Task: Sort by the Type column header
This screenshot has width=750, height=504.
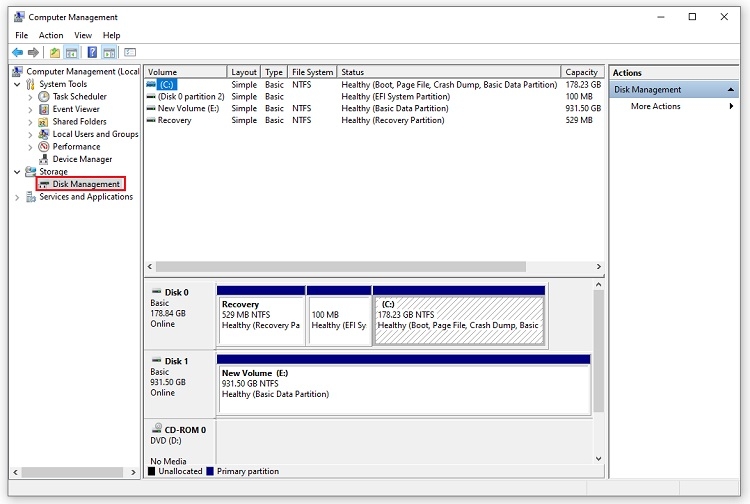Action: (274, 72)
